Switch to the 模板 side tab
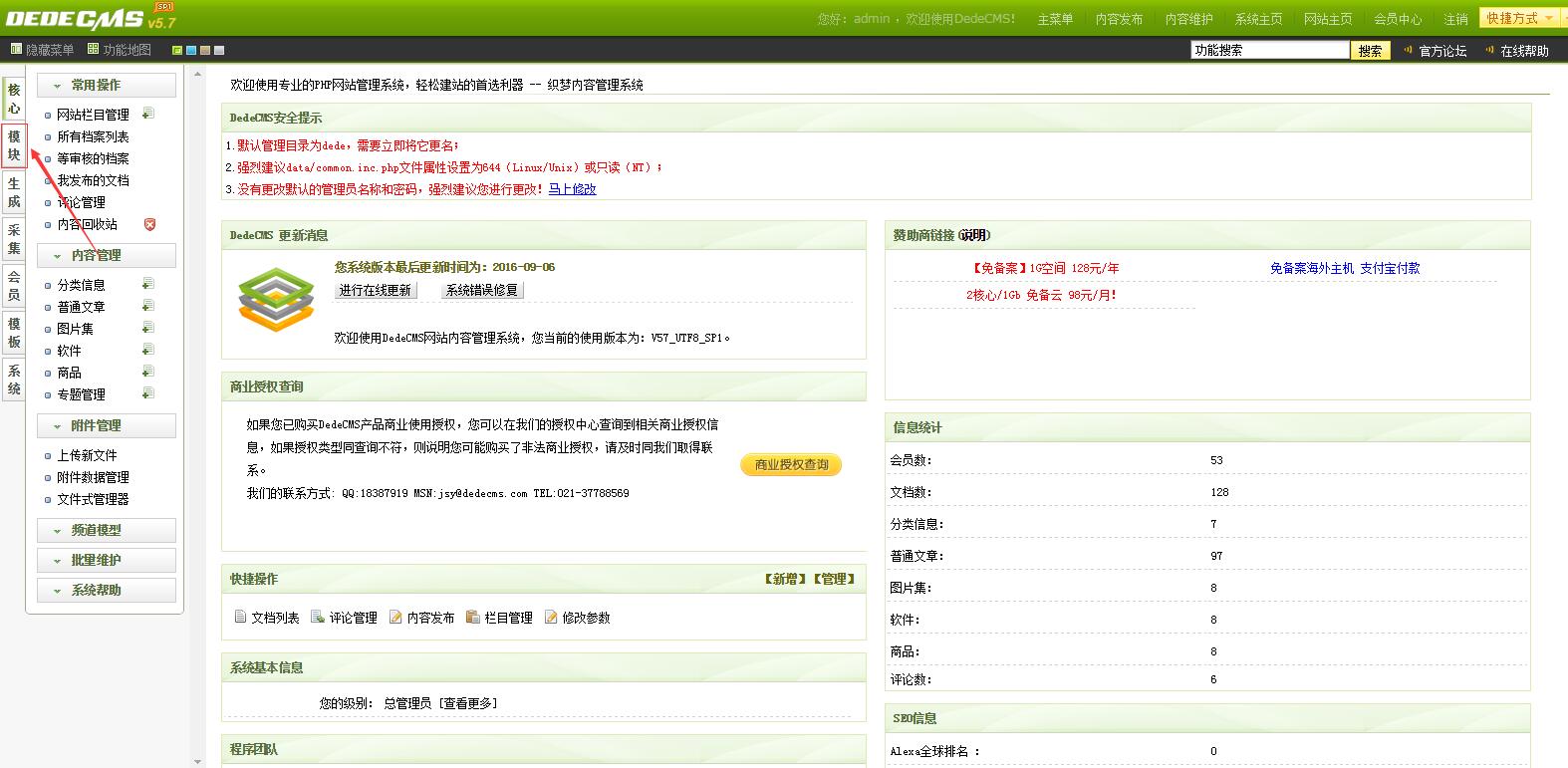Screen dimensions: 1568x768 pos(14,333)
